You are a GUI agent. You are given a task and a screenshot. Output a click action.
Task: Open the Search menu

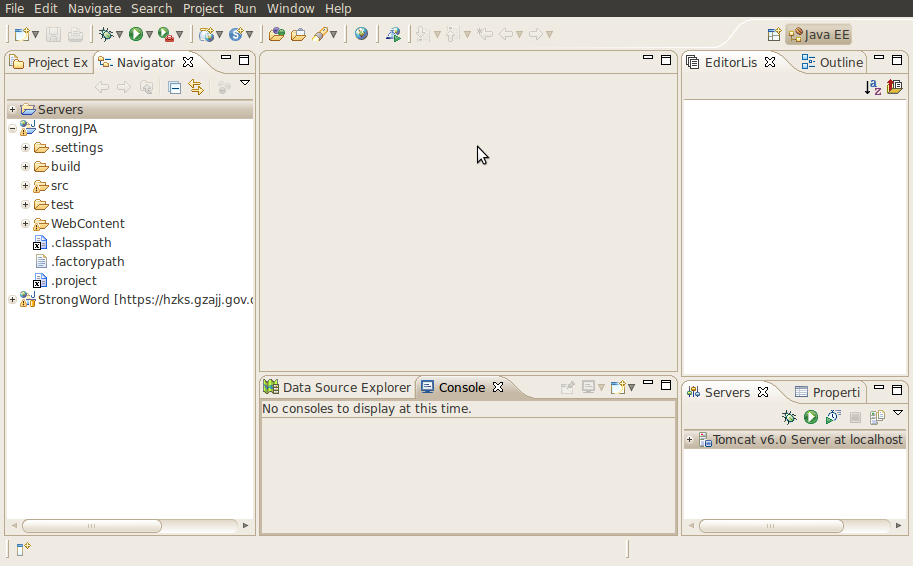[x=151, y=8]
